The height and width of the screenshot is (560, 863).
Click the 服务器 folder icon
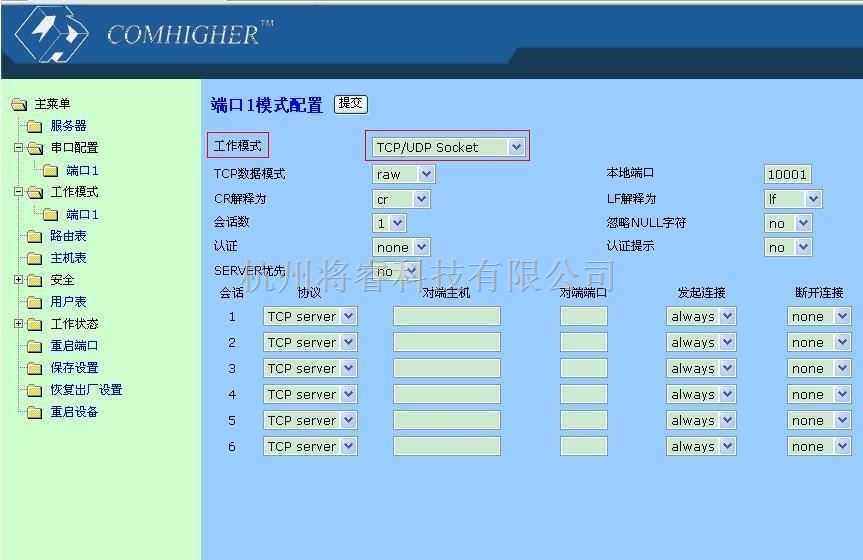coord(35,126)
